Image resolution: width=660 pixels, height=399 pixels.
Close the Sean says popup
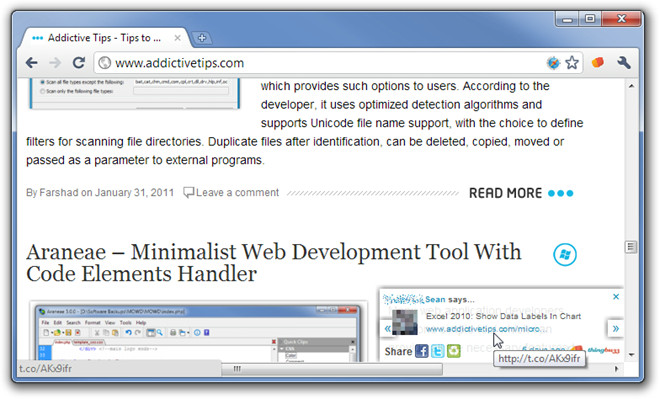[616, 297]
